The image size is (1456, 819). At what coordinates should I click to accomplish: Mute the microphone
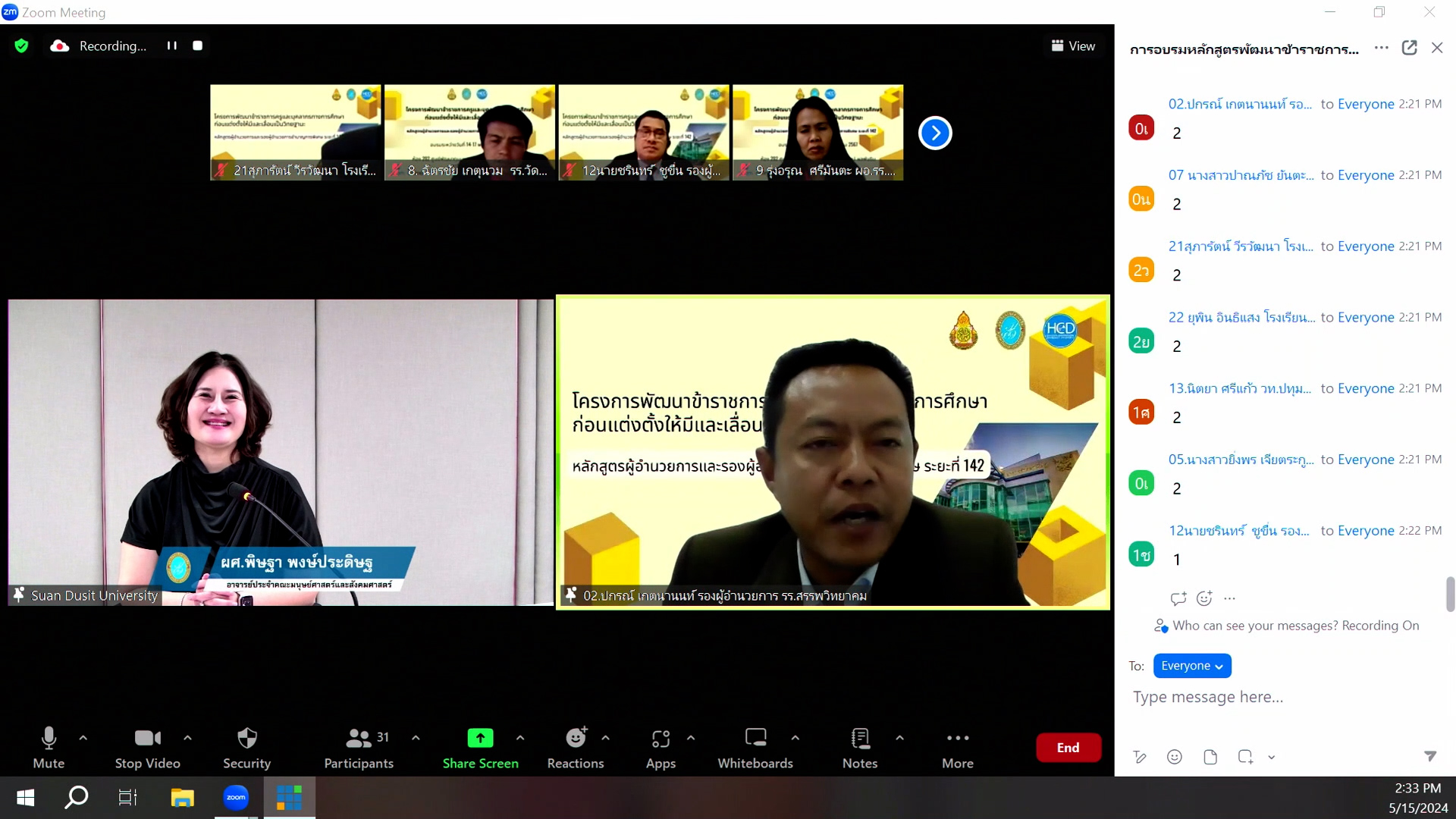point(49,748)
